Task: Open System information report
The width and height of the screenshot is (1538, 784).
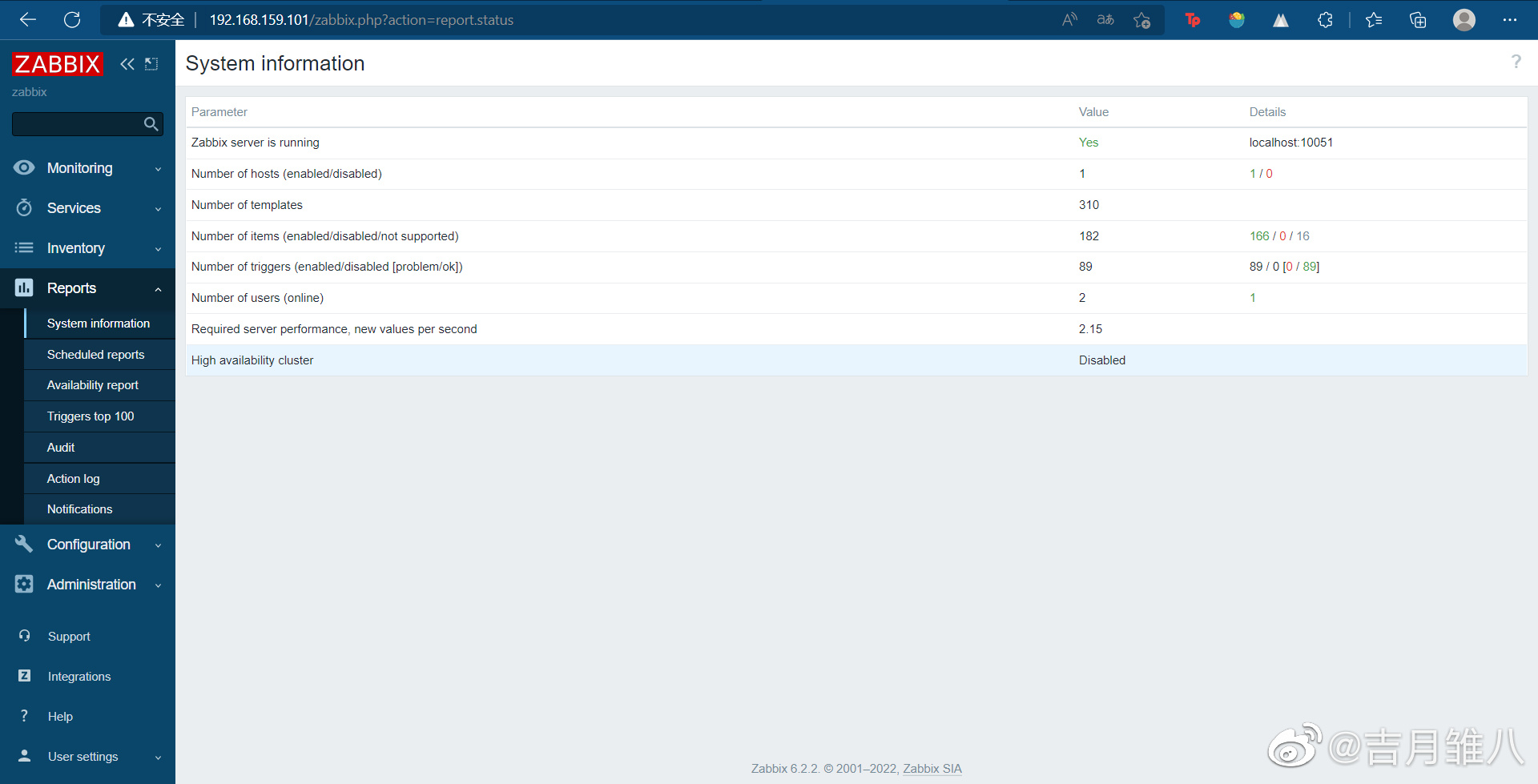Action: (99, 324)
